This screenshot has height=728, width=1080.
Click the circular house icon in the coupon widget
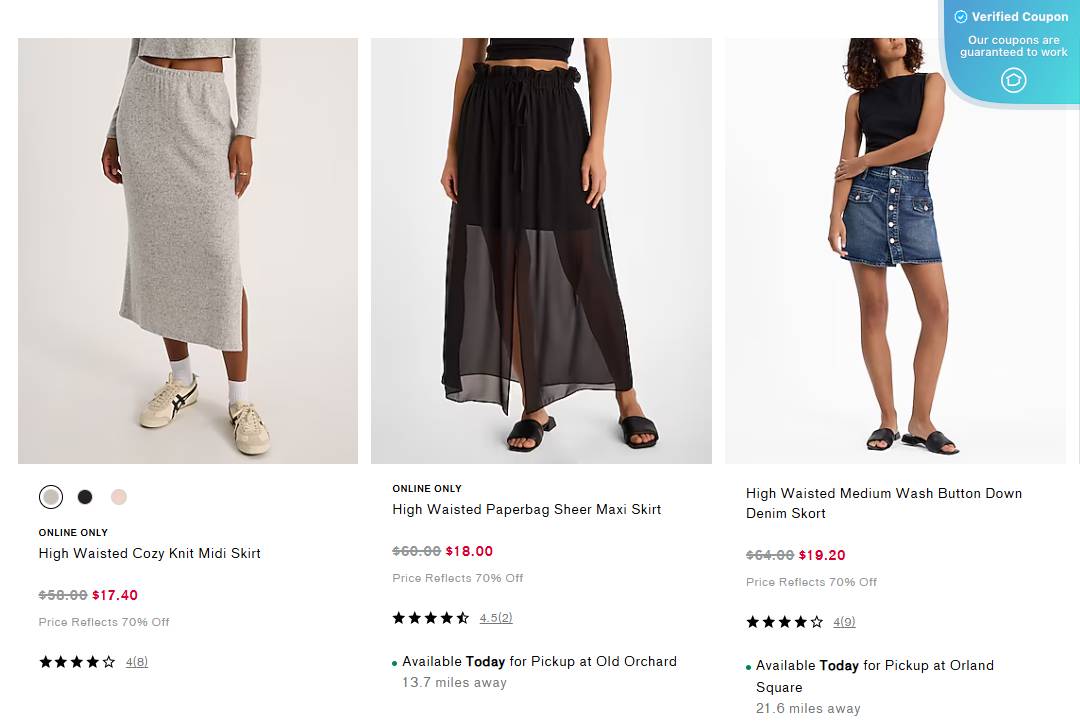pos(1013,80)
